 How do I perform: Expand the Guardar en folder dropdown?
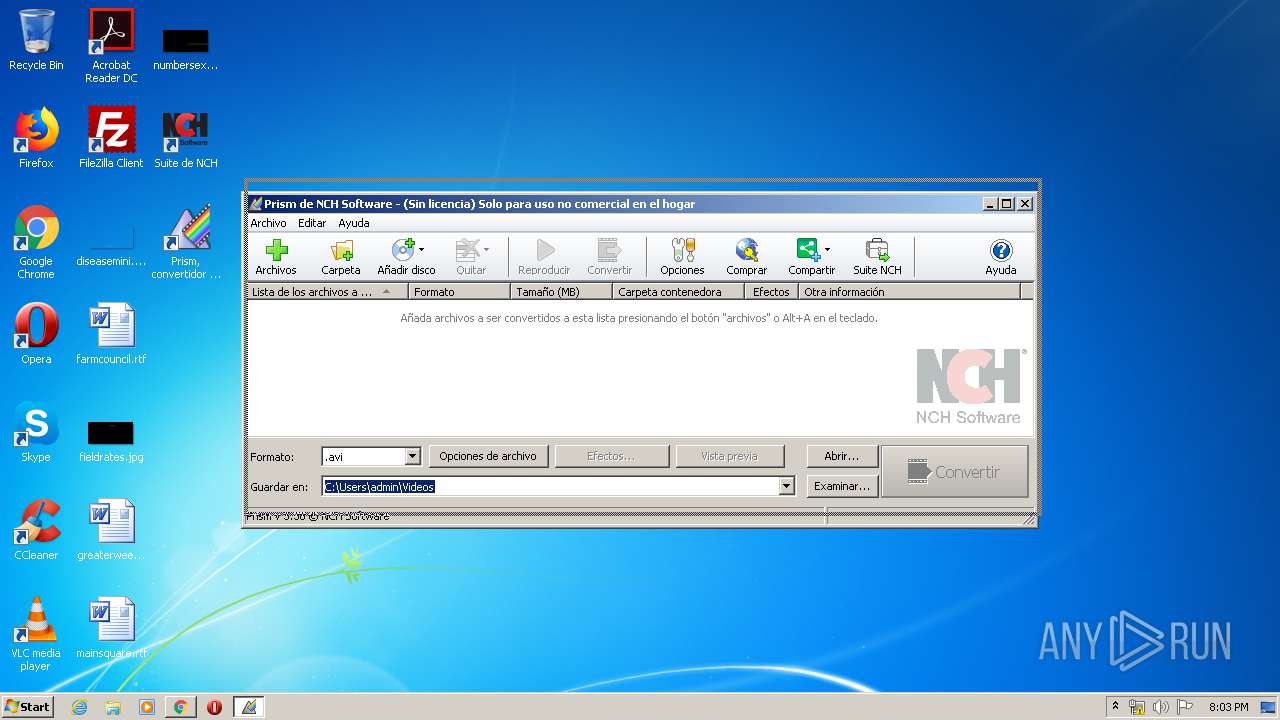(786, 486)
